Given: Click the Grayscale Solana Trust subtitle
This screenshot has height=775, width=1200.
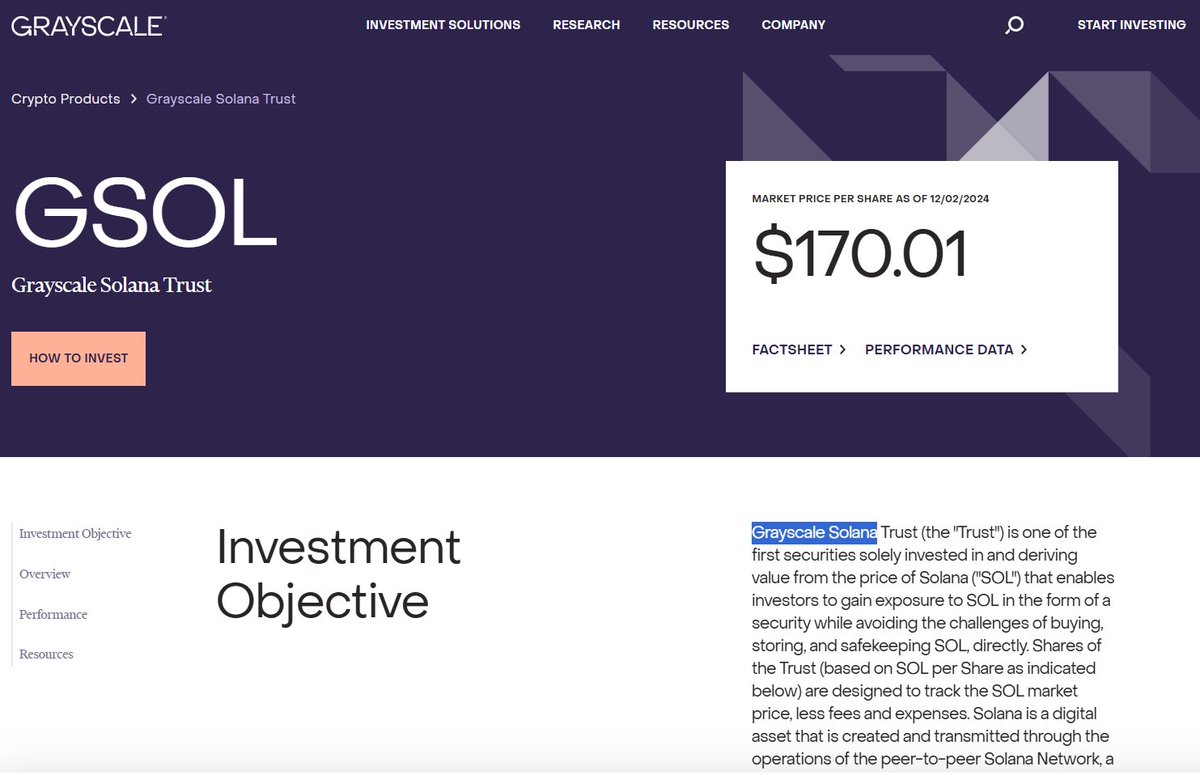Looking at the screenshot, I should point(112,285).
